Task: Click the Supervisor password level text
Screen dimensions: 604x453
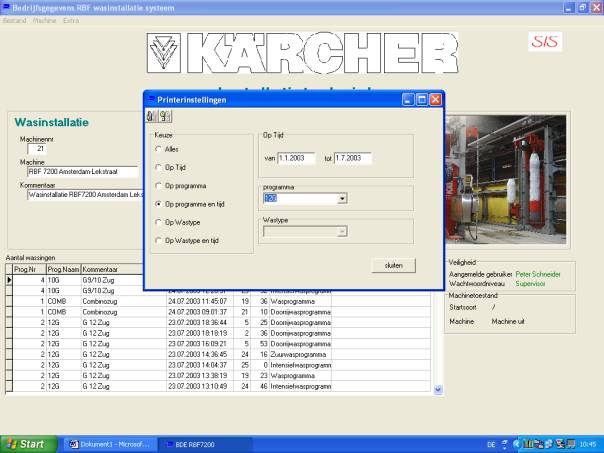Action: click(x=530, y=284)
